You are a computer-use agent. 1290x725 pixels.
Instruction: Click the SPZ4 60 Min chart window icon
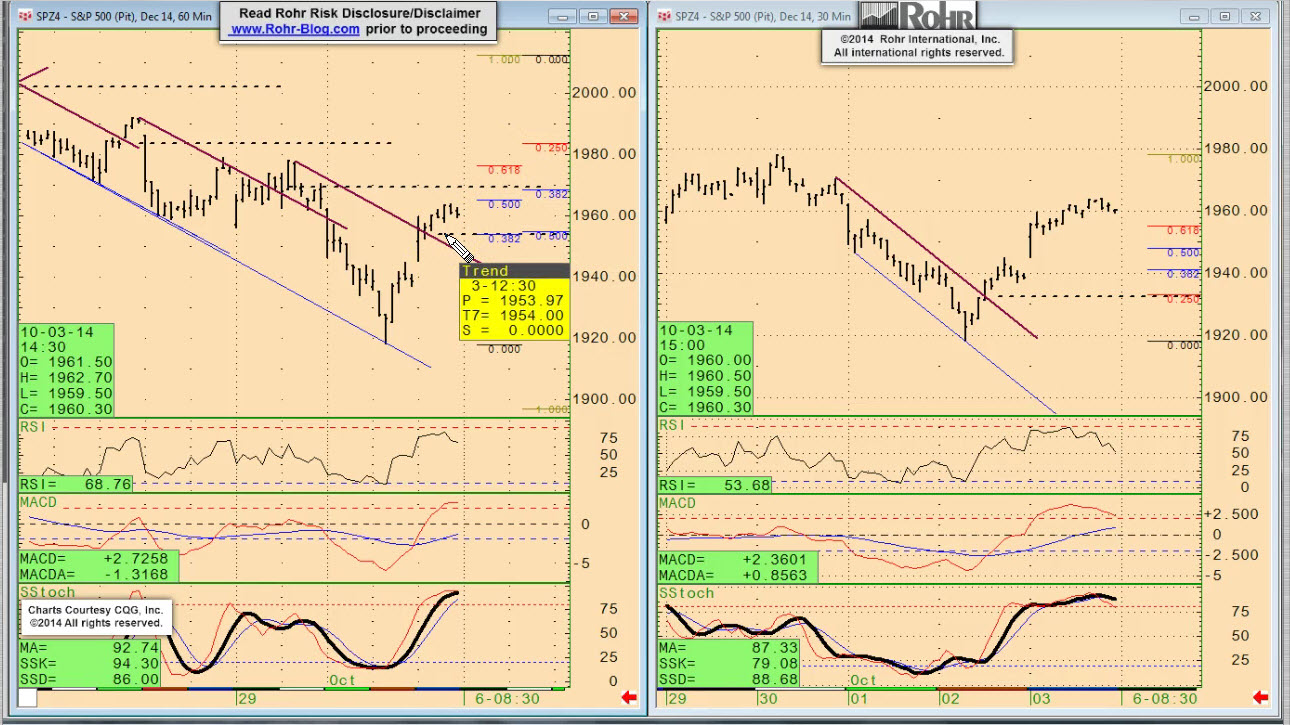click(x=27, y=17)
